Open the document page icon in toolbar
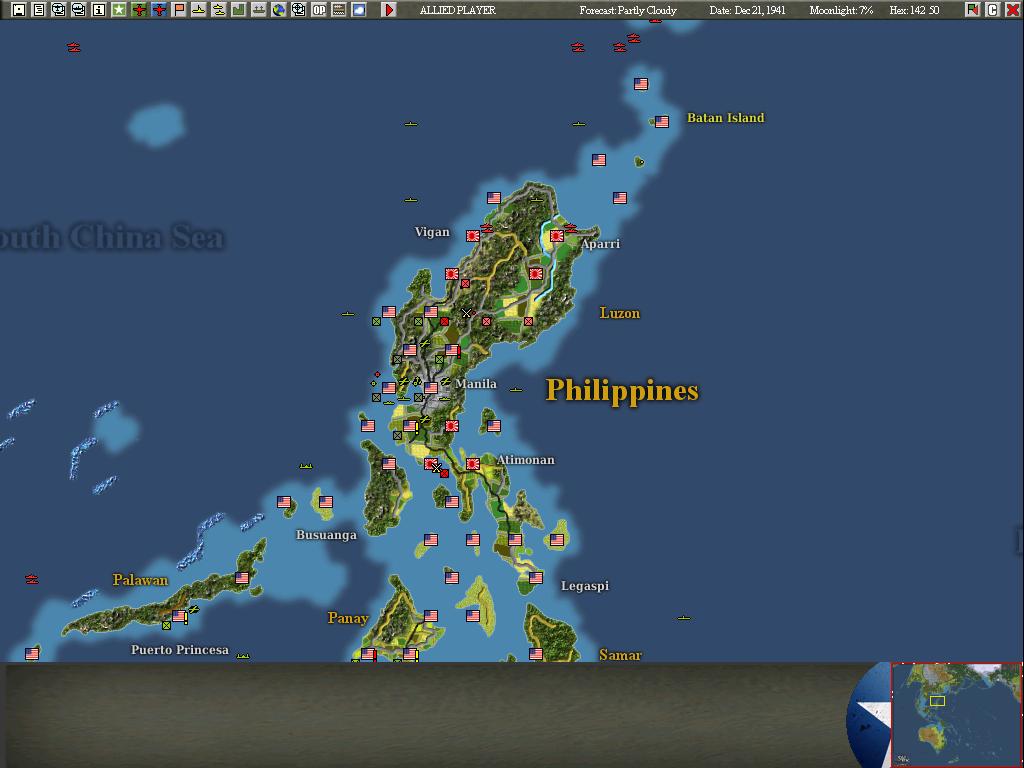The width and height of the screenshot is (1024, 768). pyautogui.click(x=39, y=10)
